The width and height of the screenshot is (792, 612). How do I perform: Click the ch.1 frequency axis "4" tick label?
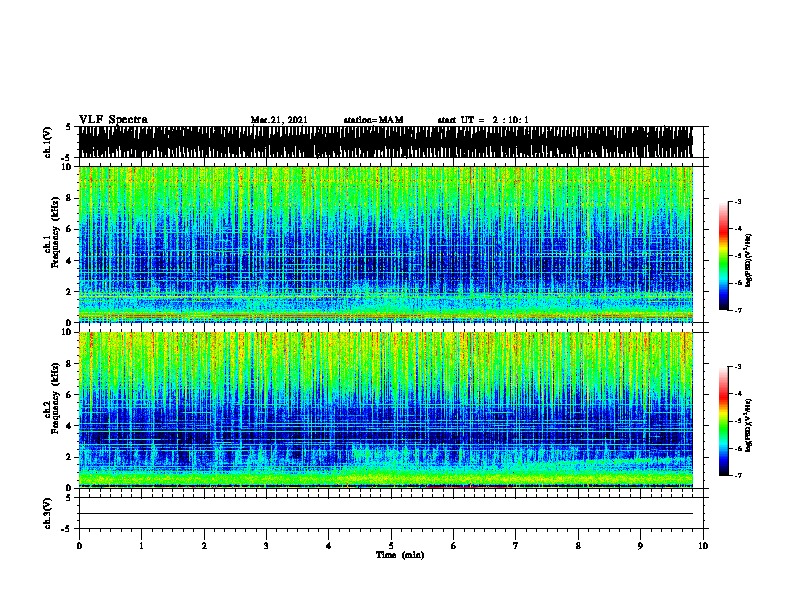69,261
